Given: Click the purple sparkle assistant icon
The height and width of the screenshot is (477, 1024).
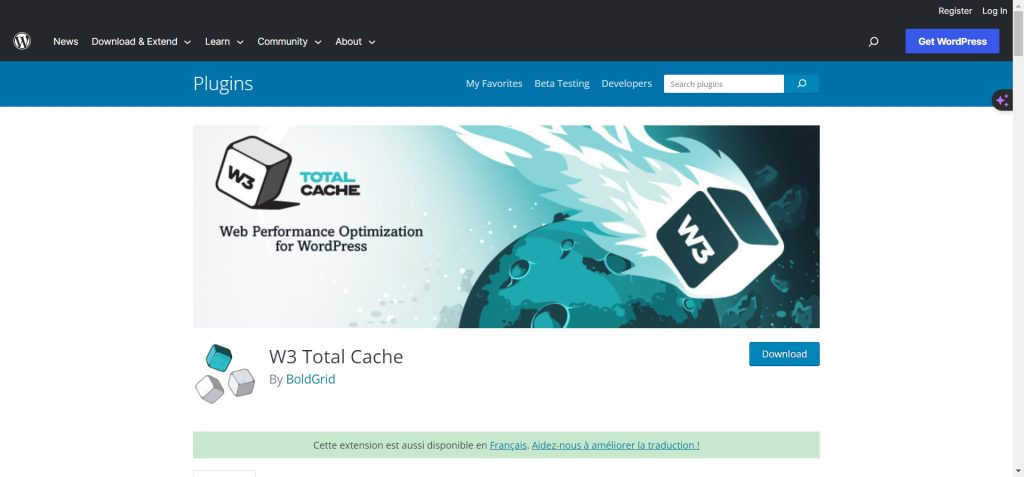Looking at the screenshot, I should coord(1002,100).
